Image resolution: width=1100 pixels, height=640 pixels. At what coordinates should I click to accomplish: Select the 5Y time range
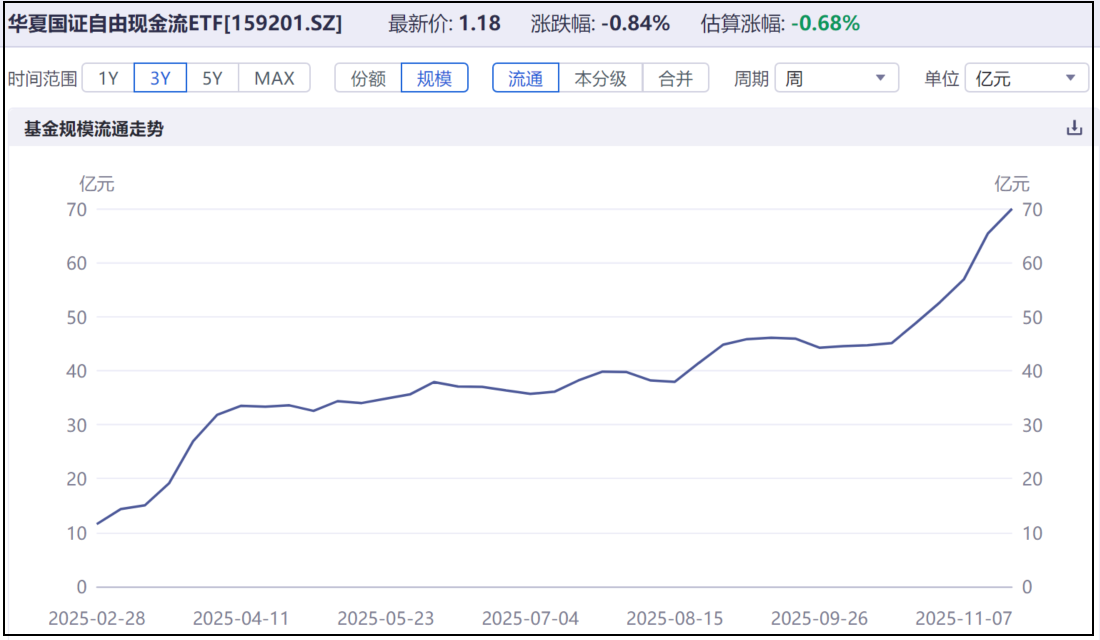tap(211, 77)
